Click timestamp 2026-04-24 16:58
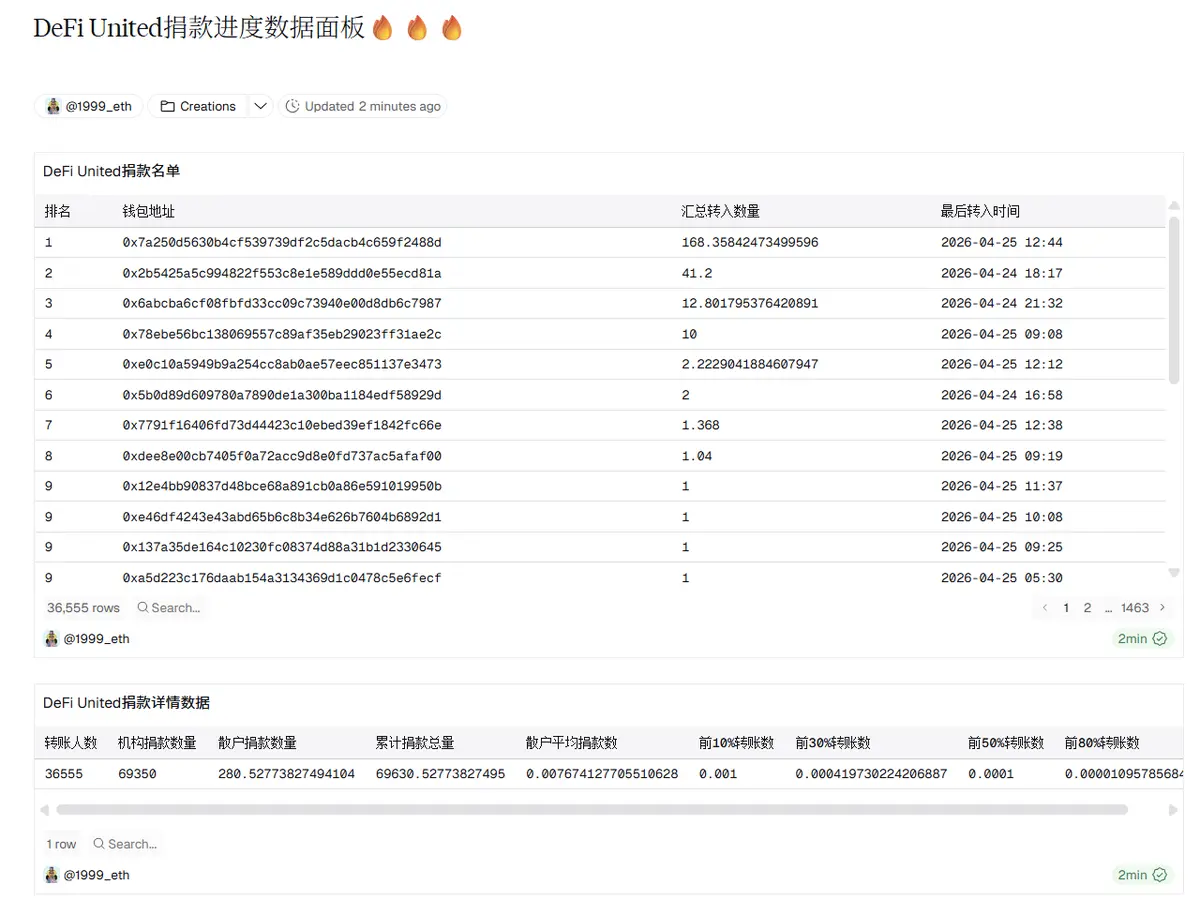 tap(1002, 395)
